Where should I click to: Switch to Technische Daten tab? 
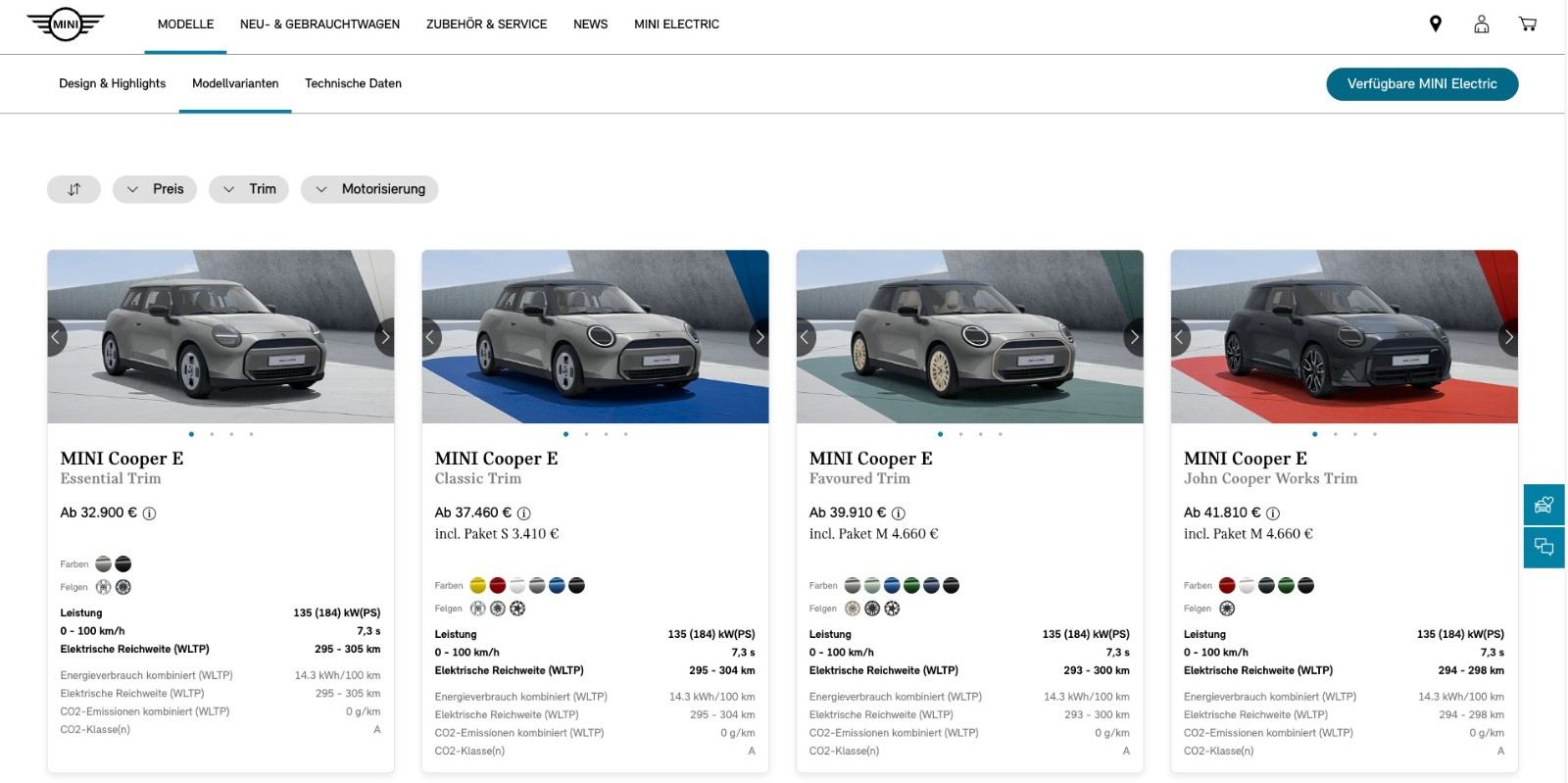353,83
